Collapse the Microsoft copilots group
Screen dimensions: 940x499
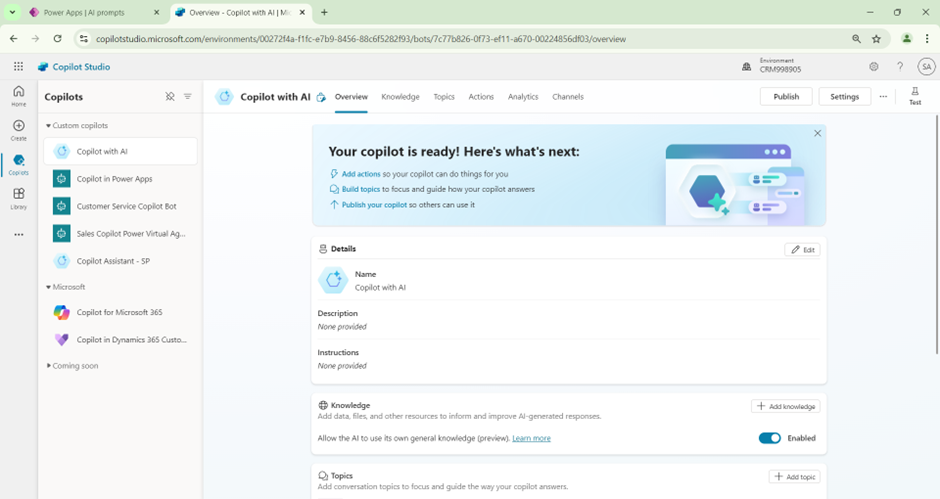click(x=48, y=287)
